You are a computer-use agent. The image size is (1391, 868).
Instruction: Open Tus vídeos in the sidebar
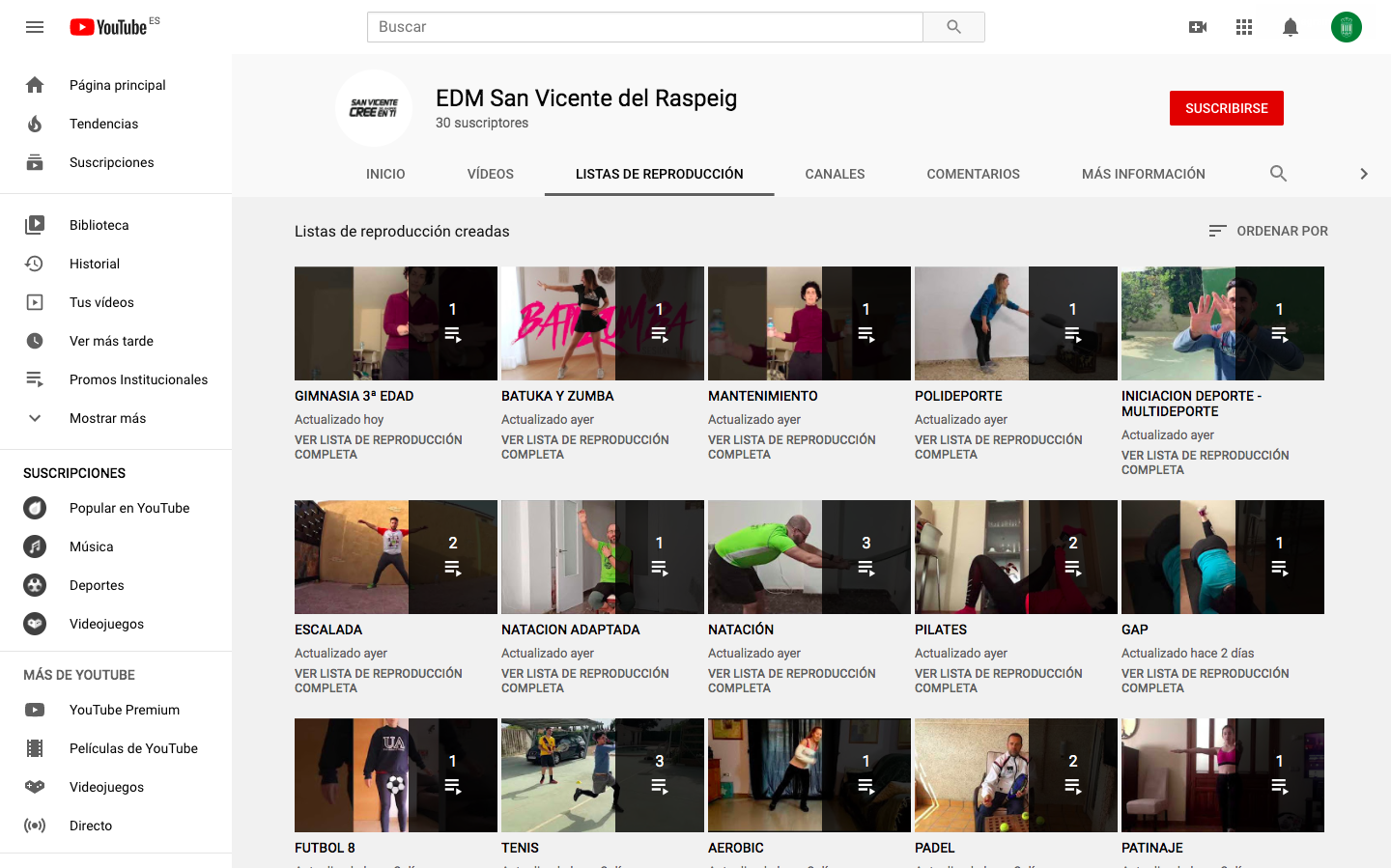(x=116, y=302)
